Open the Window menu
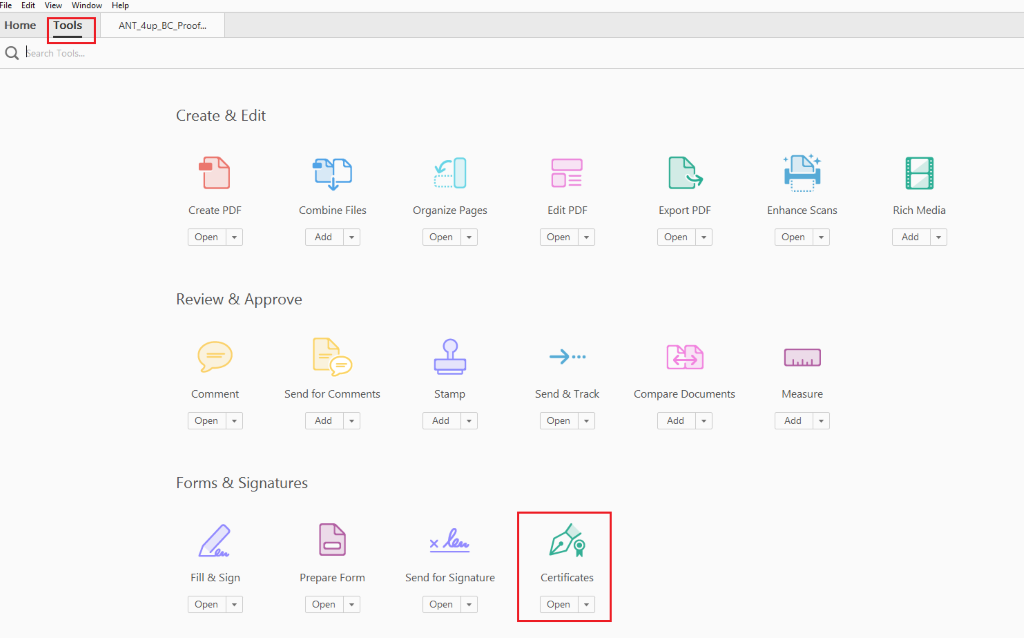Viewport: 1024px width, 638px height. 86,5
